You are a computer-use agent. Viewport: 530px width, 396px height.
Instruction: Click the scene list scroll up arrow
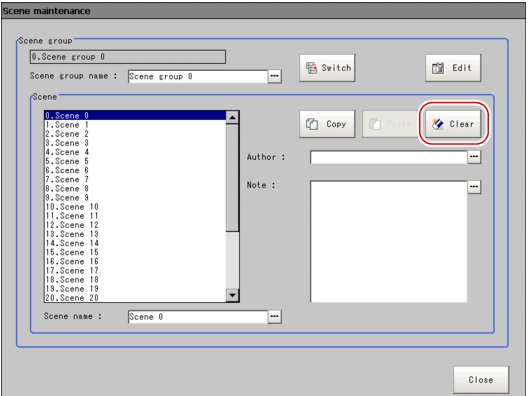click(x=232, y=117)
